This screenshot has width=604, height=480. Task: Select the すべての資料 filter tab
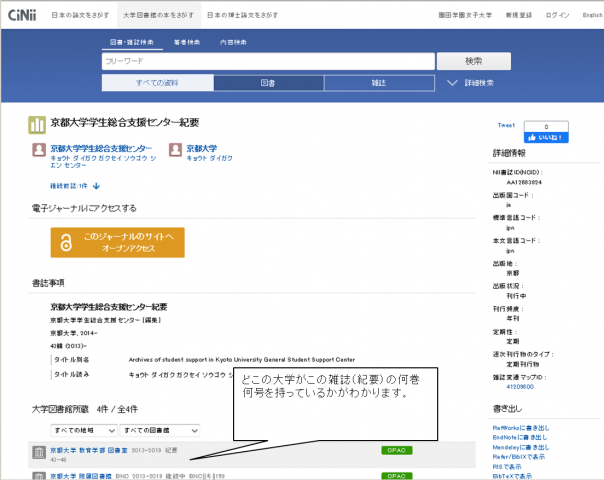(158, 83)
